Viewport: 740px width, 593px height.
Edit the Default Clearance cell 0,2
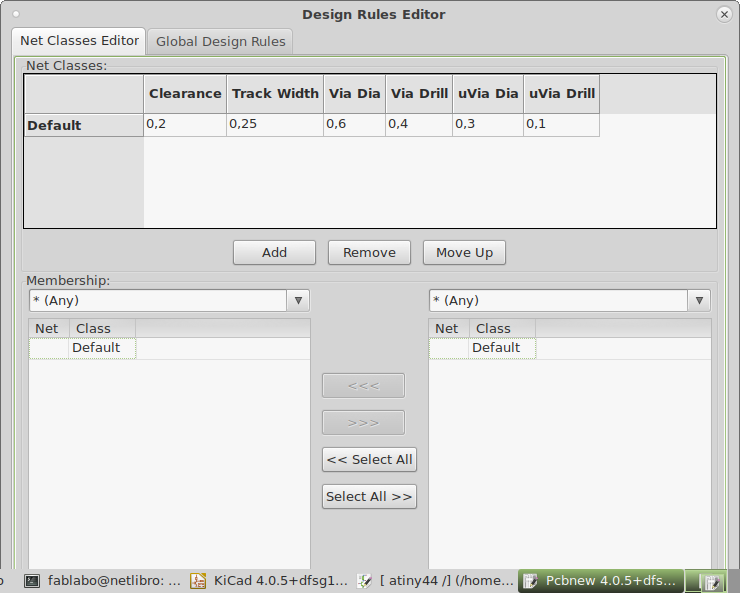coord(185,125)
